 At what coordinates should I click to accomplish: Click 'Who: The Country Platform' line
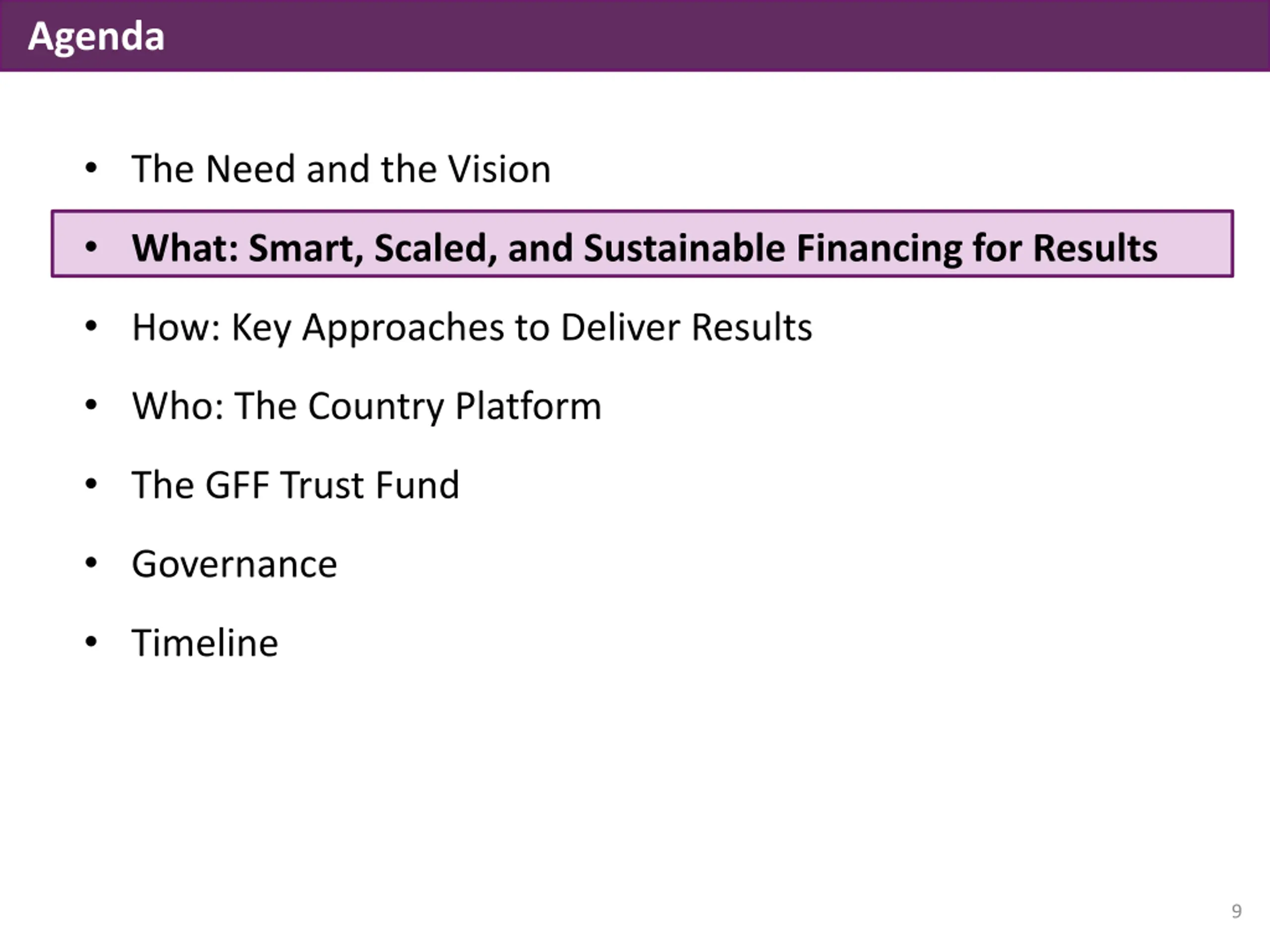click(x=366, y=406)
